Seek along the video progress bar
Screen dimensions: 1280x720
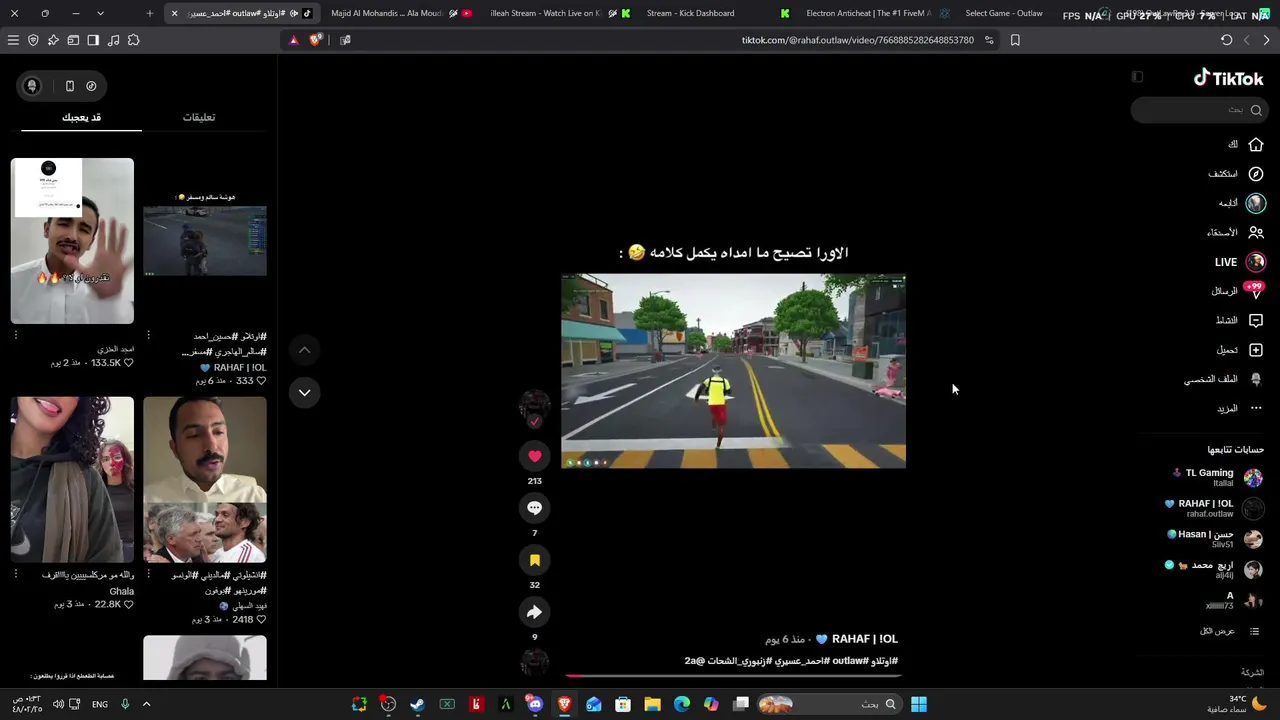pyautogui.click(x=733, y=676)
